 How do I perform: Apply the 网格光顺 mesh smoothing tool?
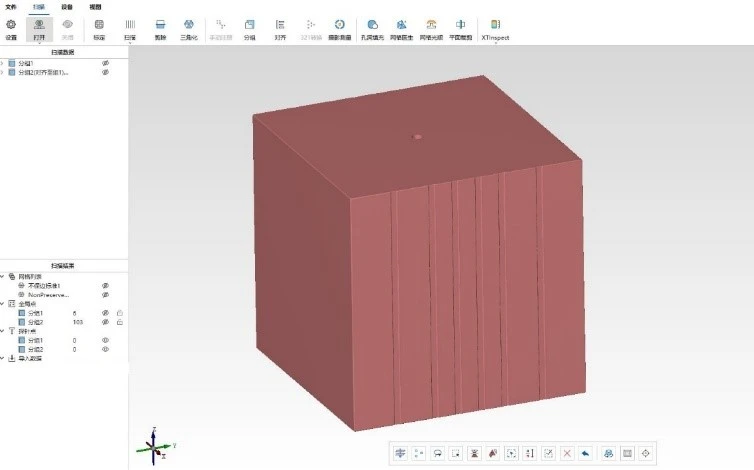(x=431, y=29)
